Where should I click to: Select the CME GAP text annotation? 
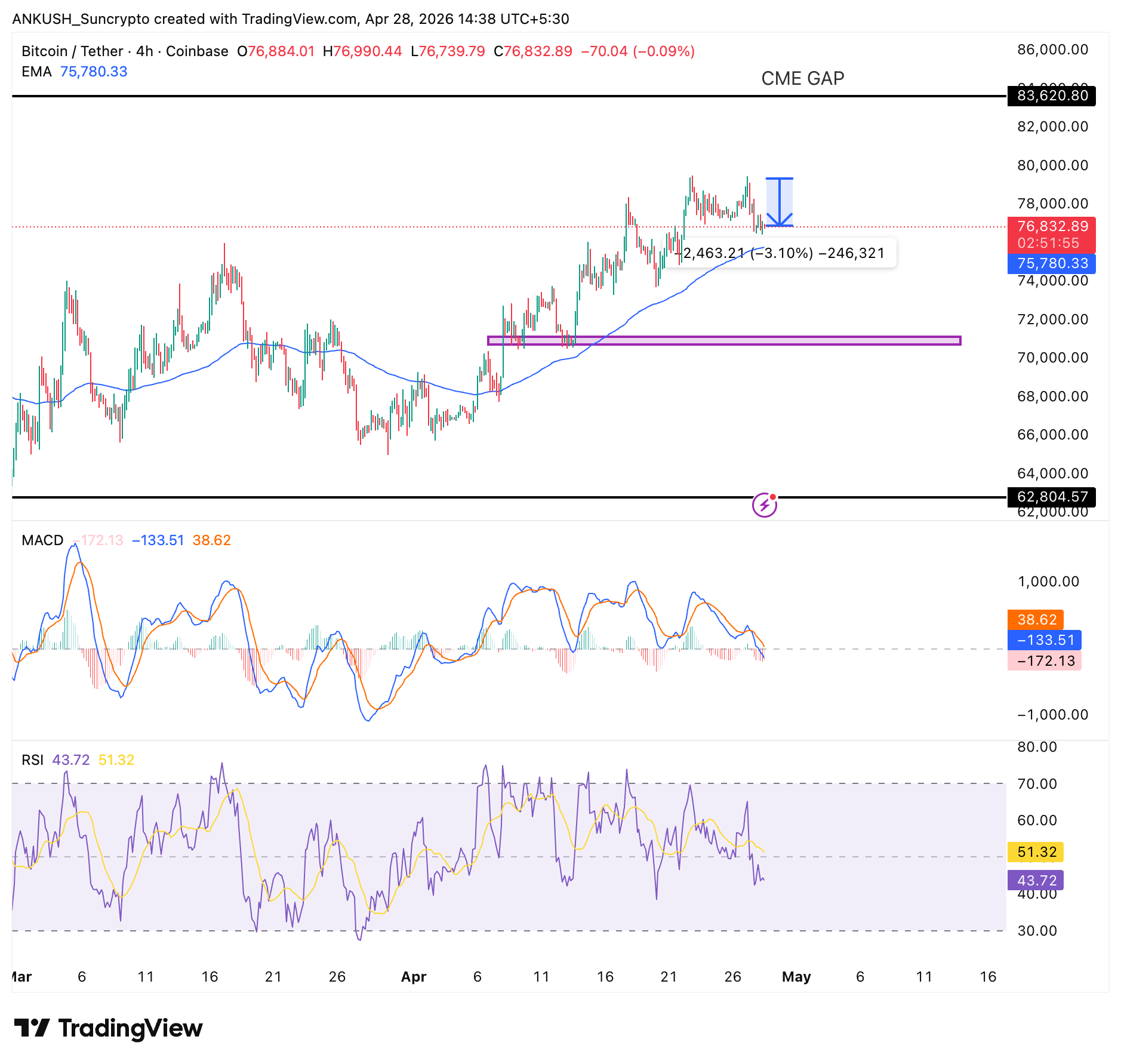tap(802, 78)
